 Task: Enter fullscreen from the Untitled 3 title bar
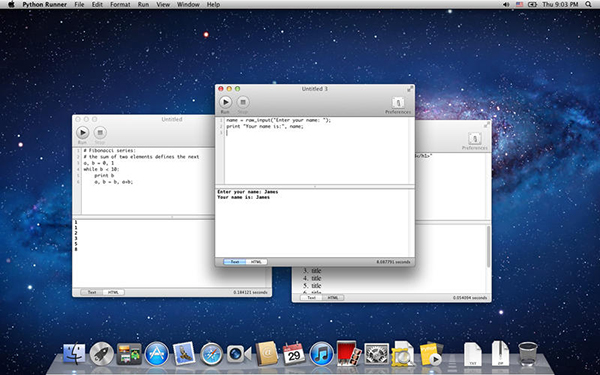pos(410,89)
